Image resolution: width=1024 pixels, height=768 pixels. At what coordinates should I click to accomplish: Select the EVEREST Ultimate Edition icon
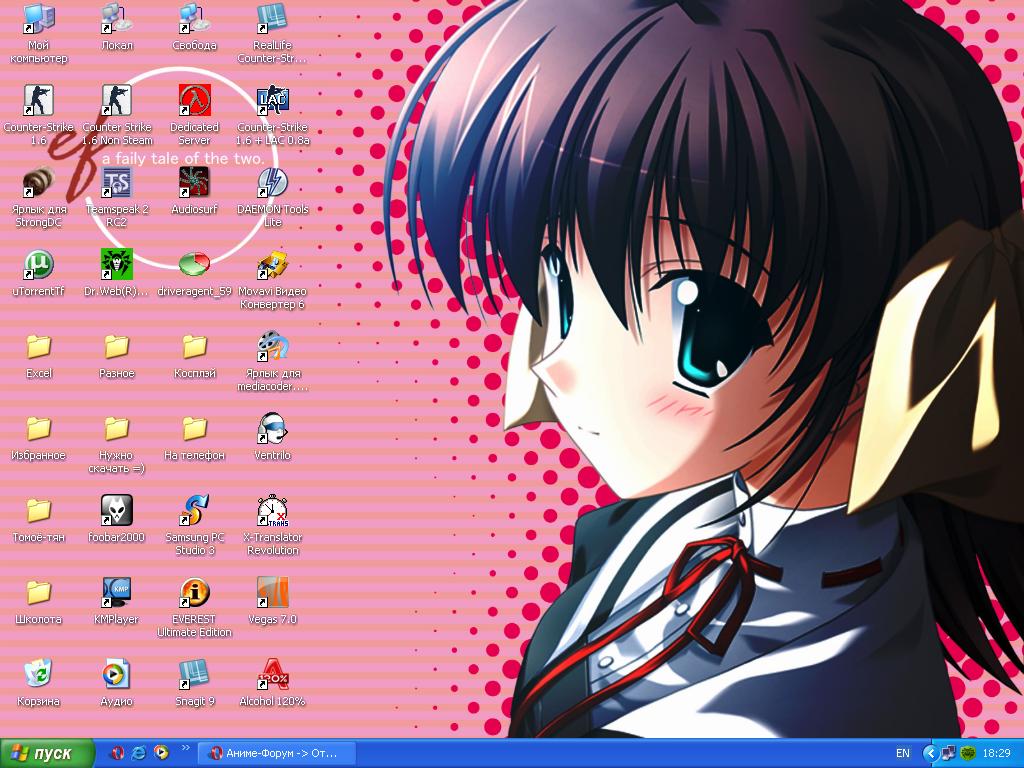[194, 593]
